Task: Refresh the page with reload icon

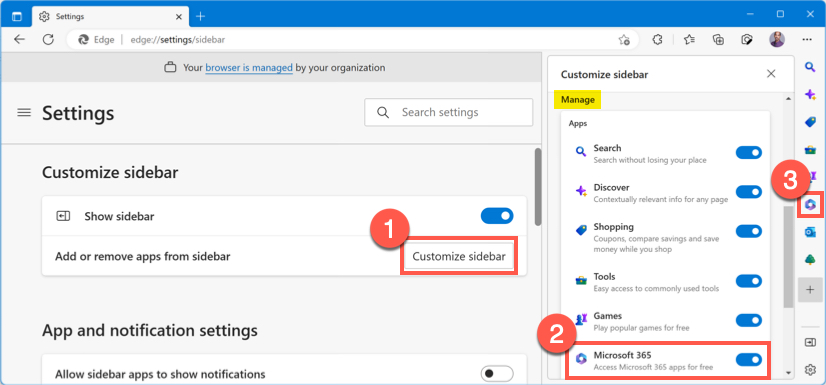Action: coord(48,40)
